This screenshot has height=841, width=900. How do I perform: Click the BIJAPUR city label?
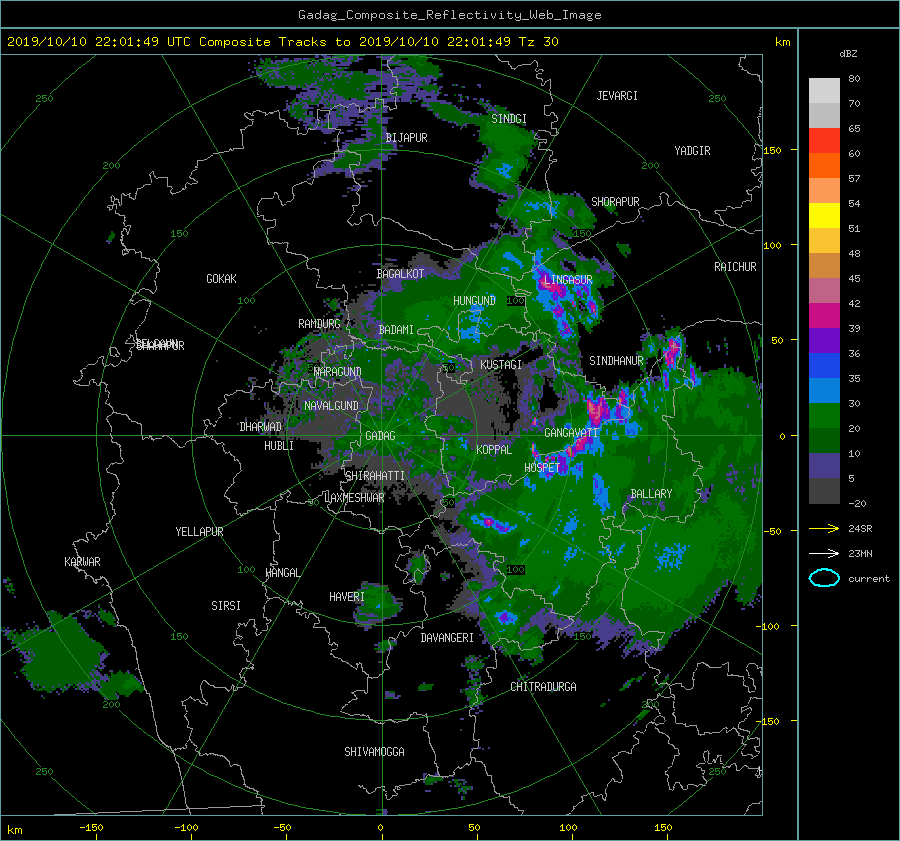(406, 138)
